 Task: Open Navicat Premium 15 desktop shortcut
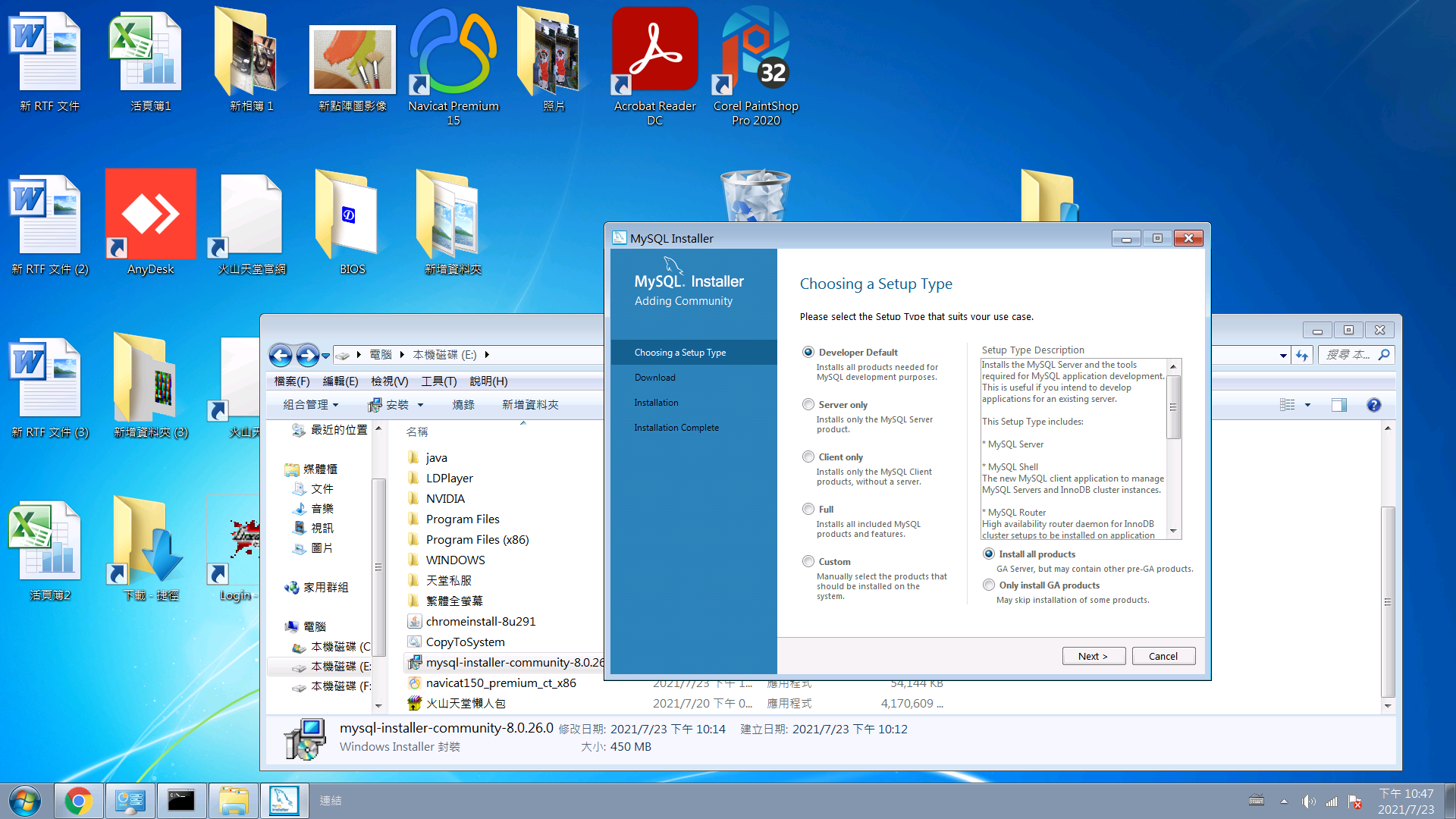tap(453, 67)
